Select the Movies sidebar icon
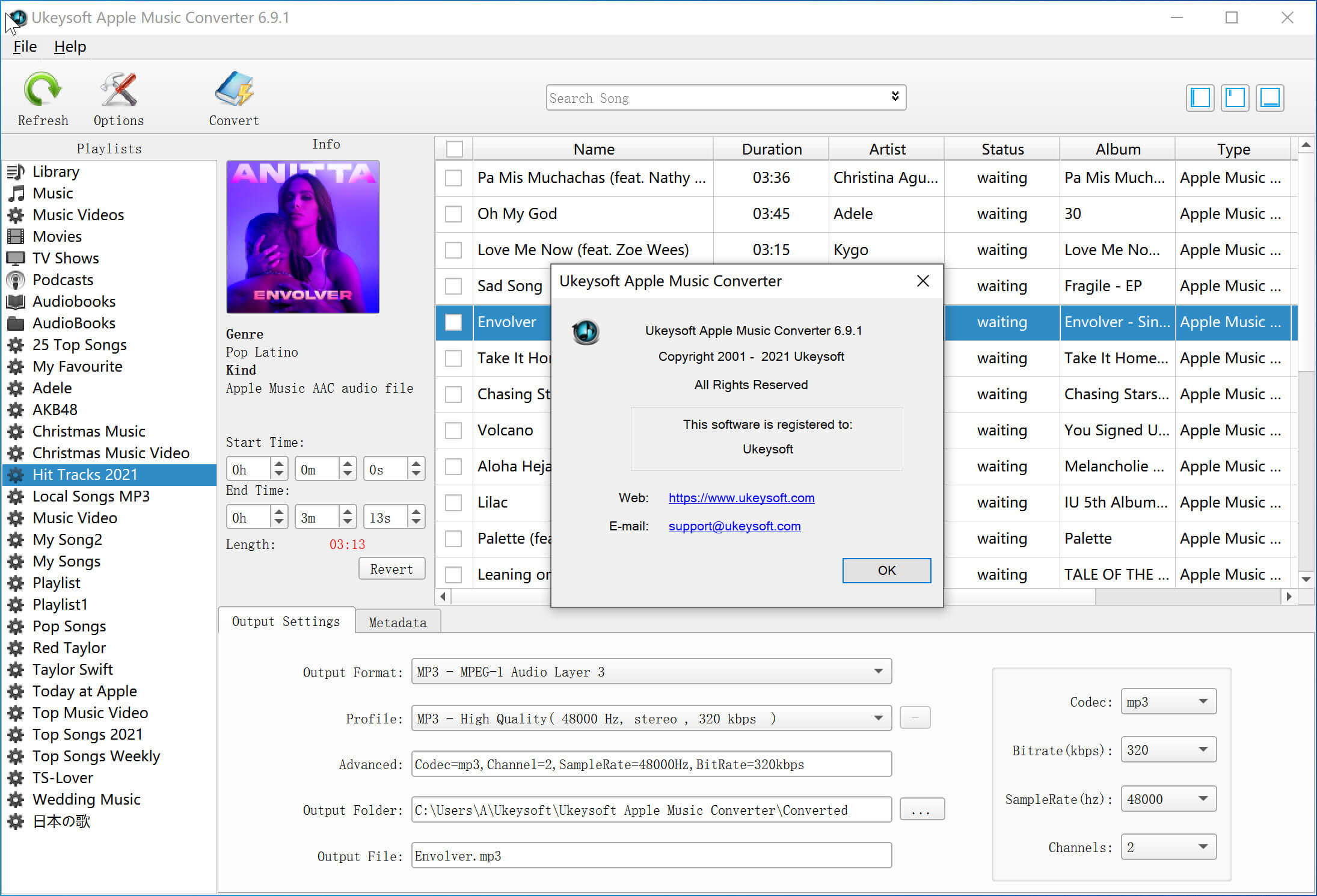This screenshot has height=896, width=1317. (x=17, y=236)
